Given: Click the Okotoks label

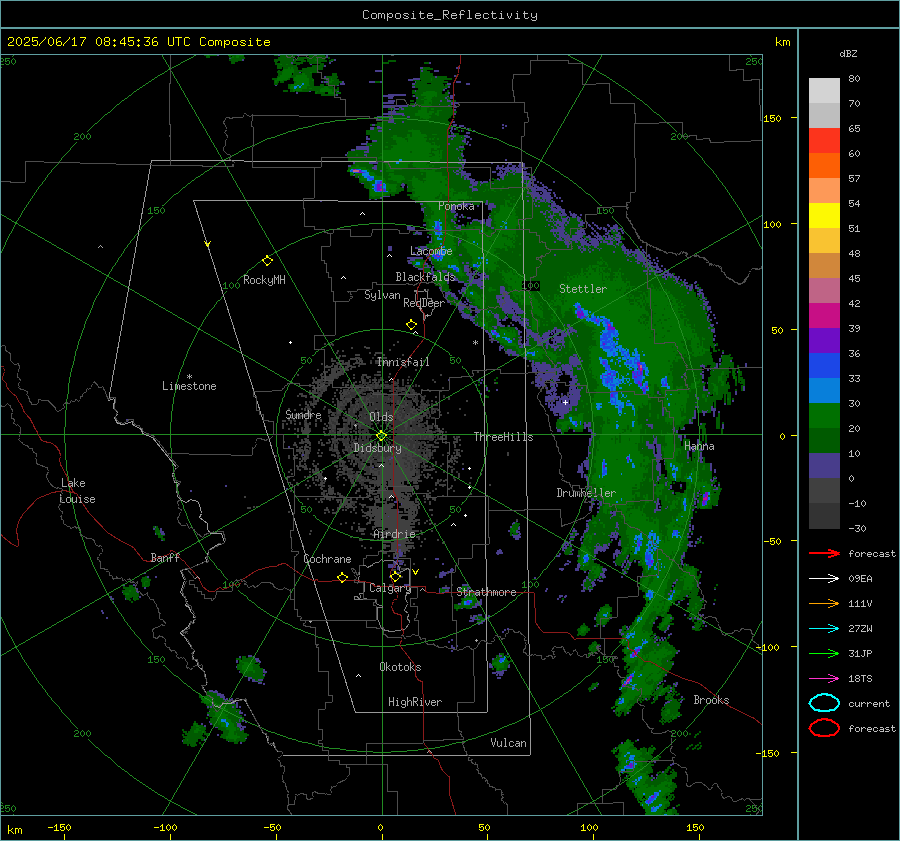Looking at the screenshot, I should [400, 667].
